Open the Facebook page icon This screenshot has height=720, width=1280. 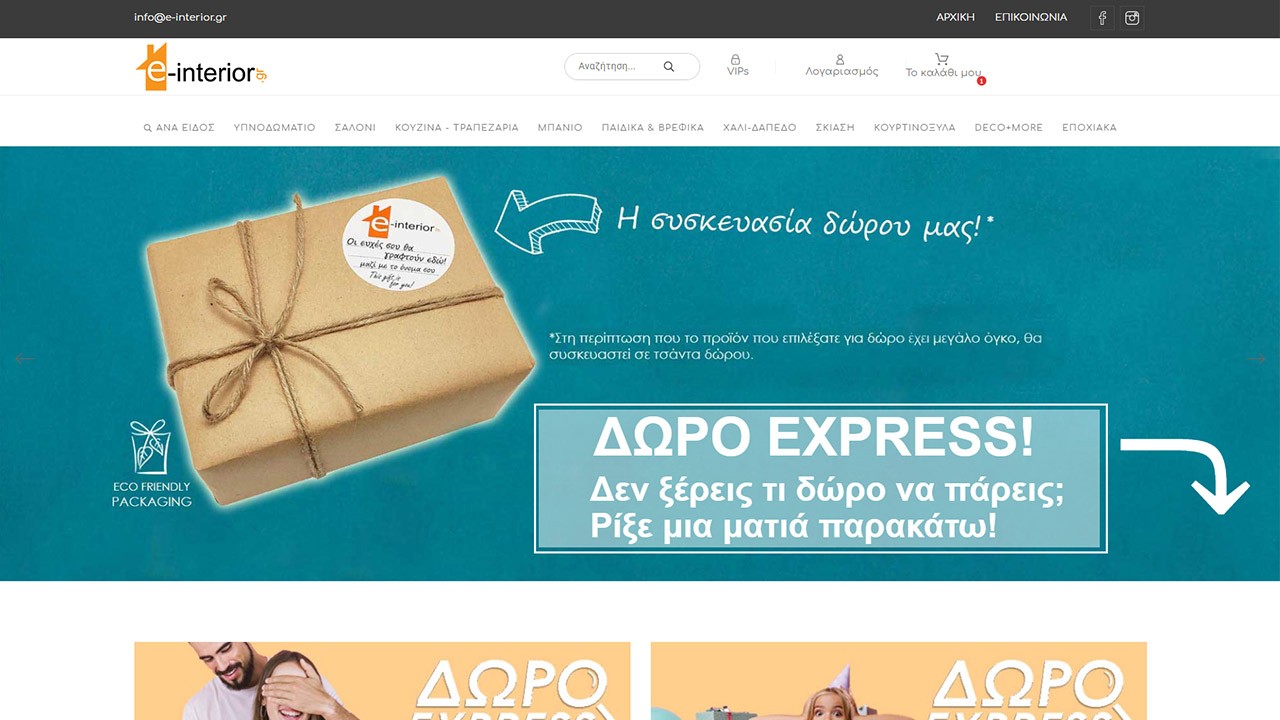[x=1102, y=18]
